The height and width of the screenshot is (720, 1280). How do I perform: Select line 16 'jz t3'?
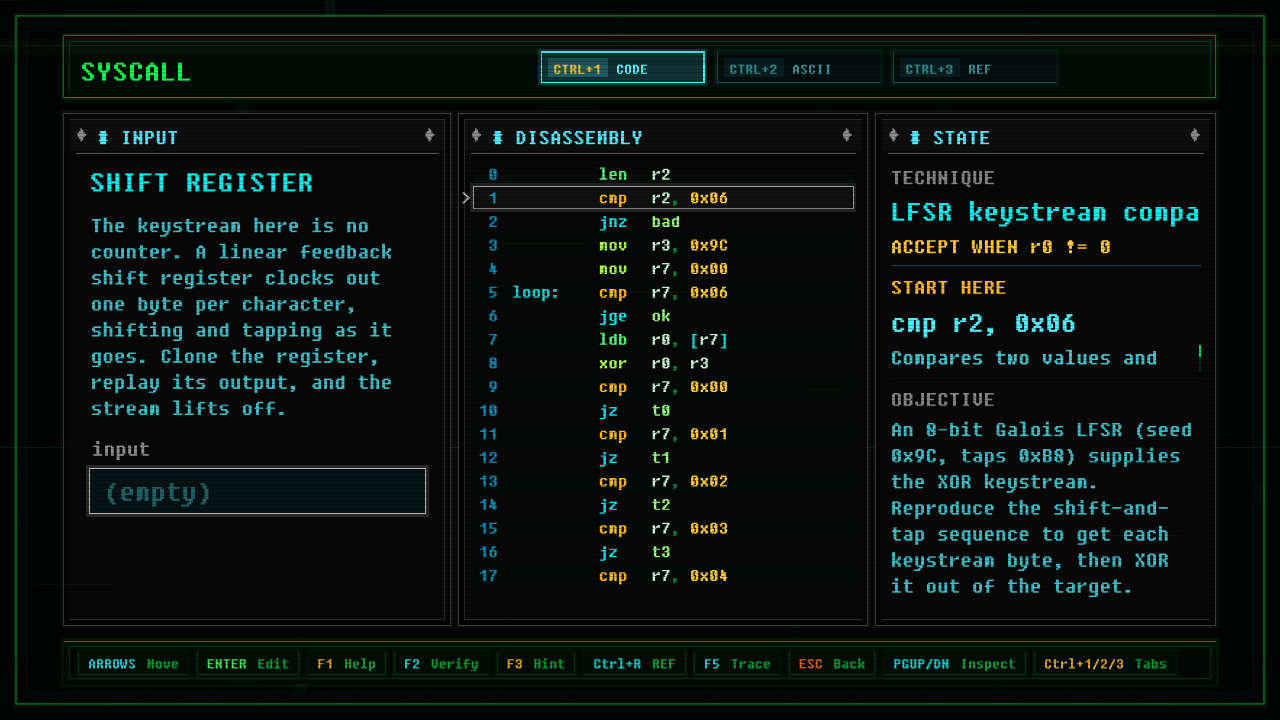(663, 552)
